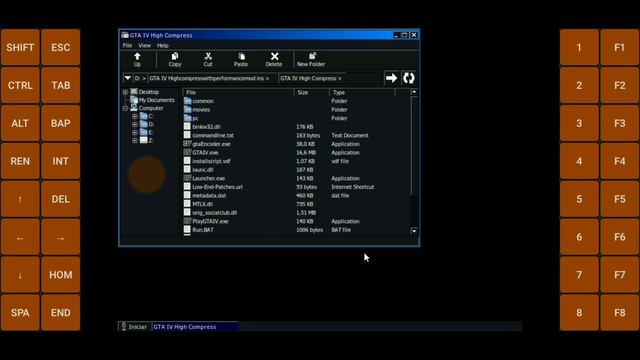The width and height of the screenshot is (640, 360).
Task: Collapse the Computer tree node
Action: point(125,109)
